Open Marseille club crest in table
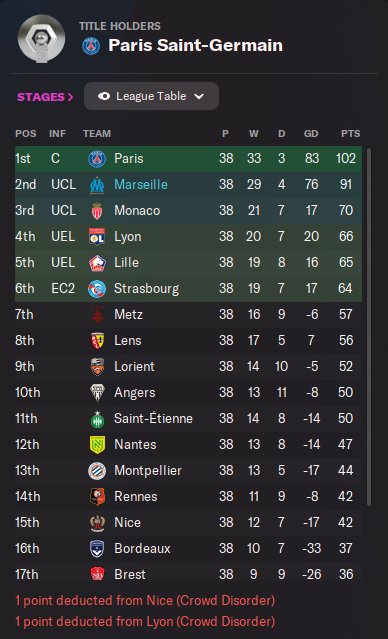 click(97, 185)
